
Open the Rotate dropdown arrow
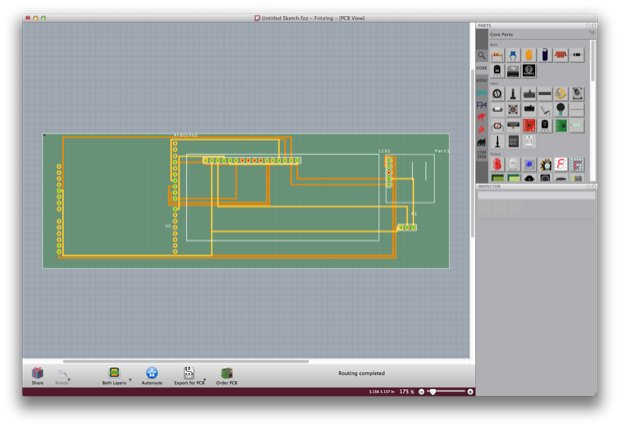click(x=69, y=380)
